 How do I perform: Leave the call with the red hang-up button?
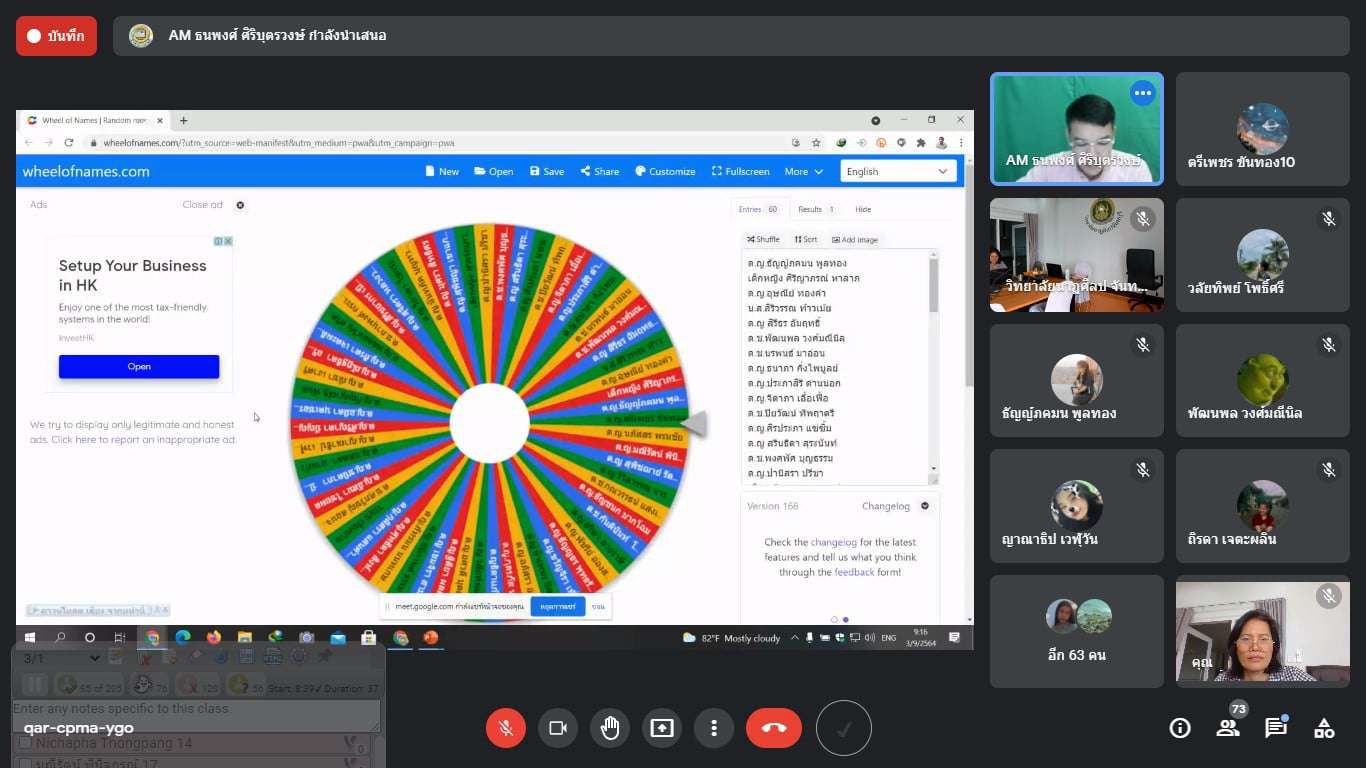point(774,728)
